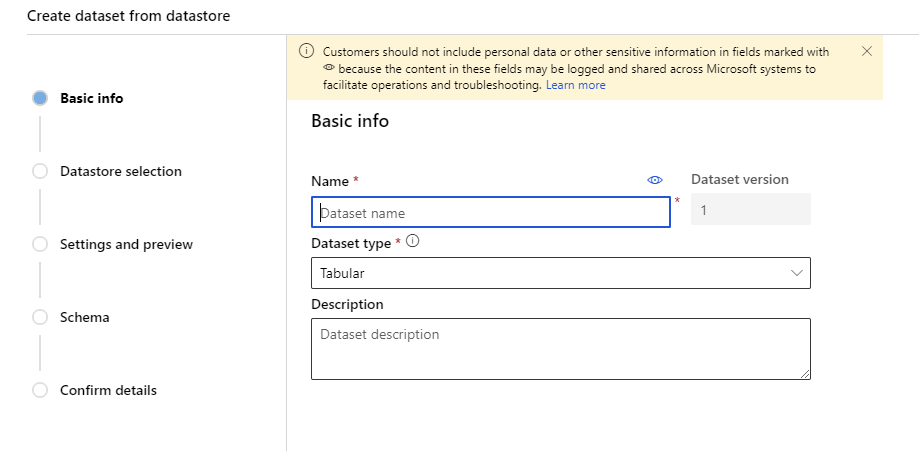
Task: Open the Learn more link
Action: [x=576, y=85]
